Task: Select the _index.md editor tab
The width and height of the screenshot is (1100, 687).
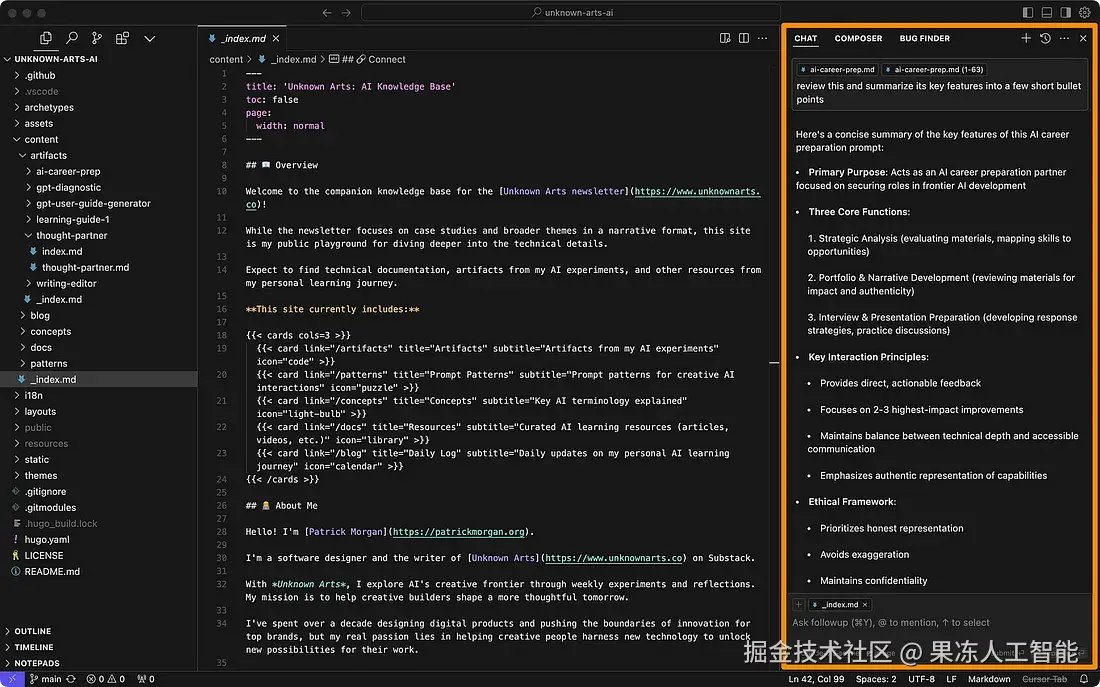Action: click(x=243, y=39)
